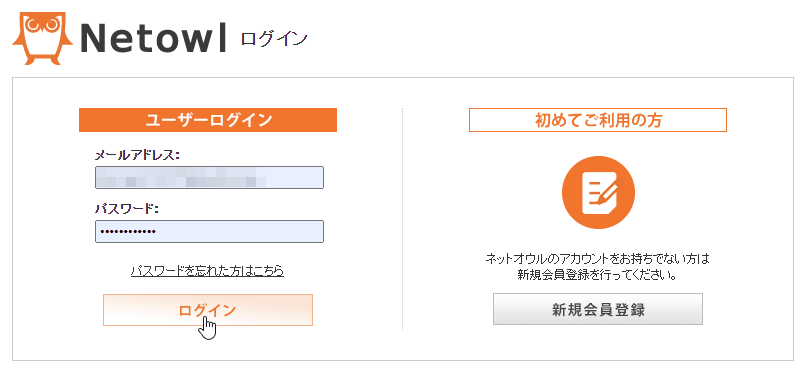807x373 pixels.
Task: Click the blurred email address text
Action: [181, 177]
